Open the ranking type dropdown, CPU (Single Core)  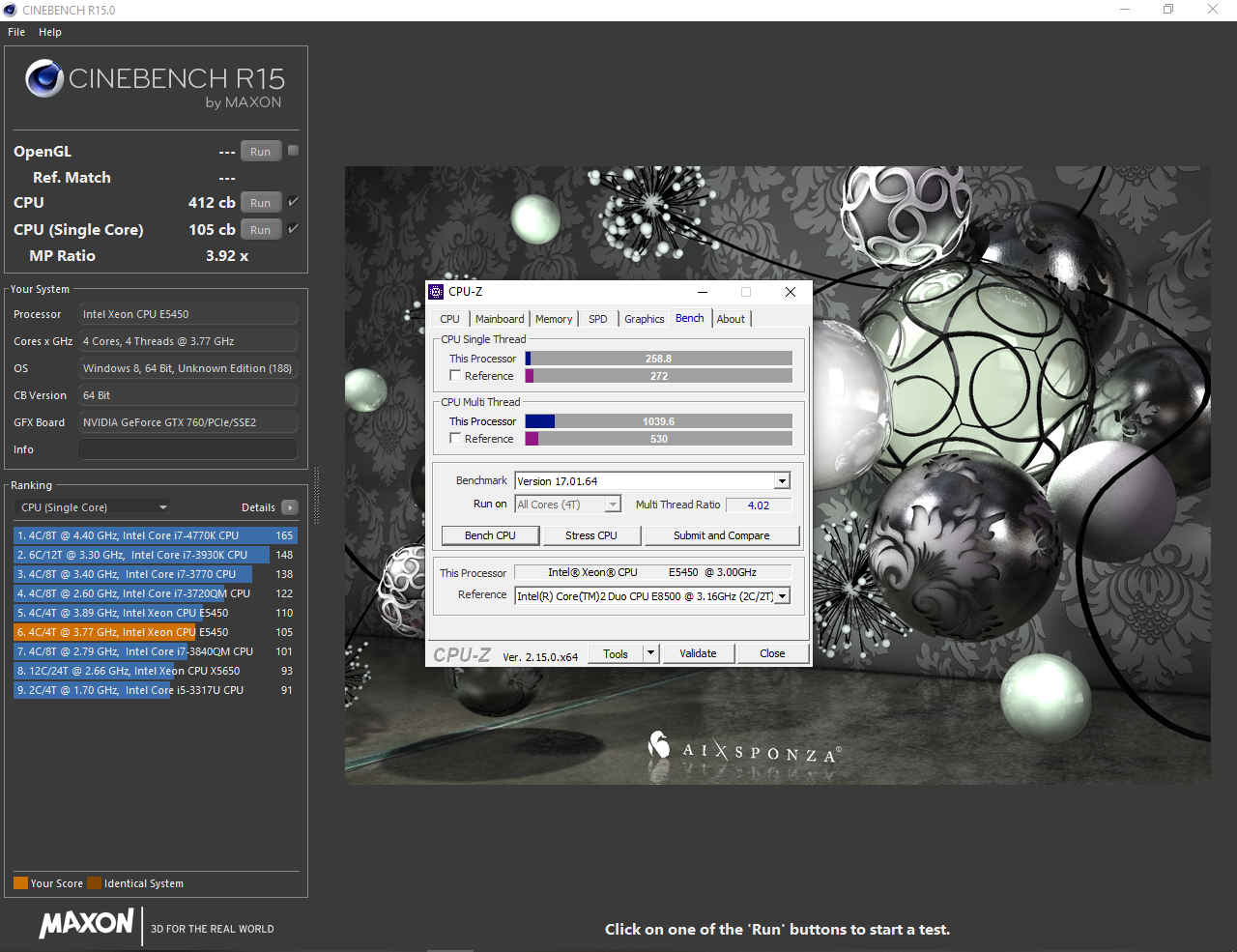tap(94, 507)
